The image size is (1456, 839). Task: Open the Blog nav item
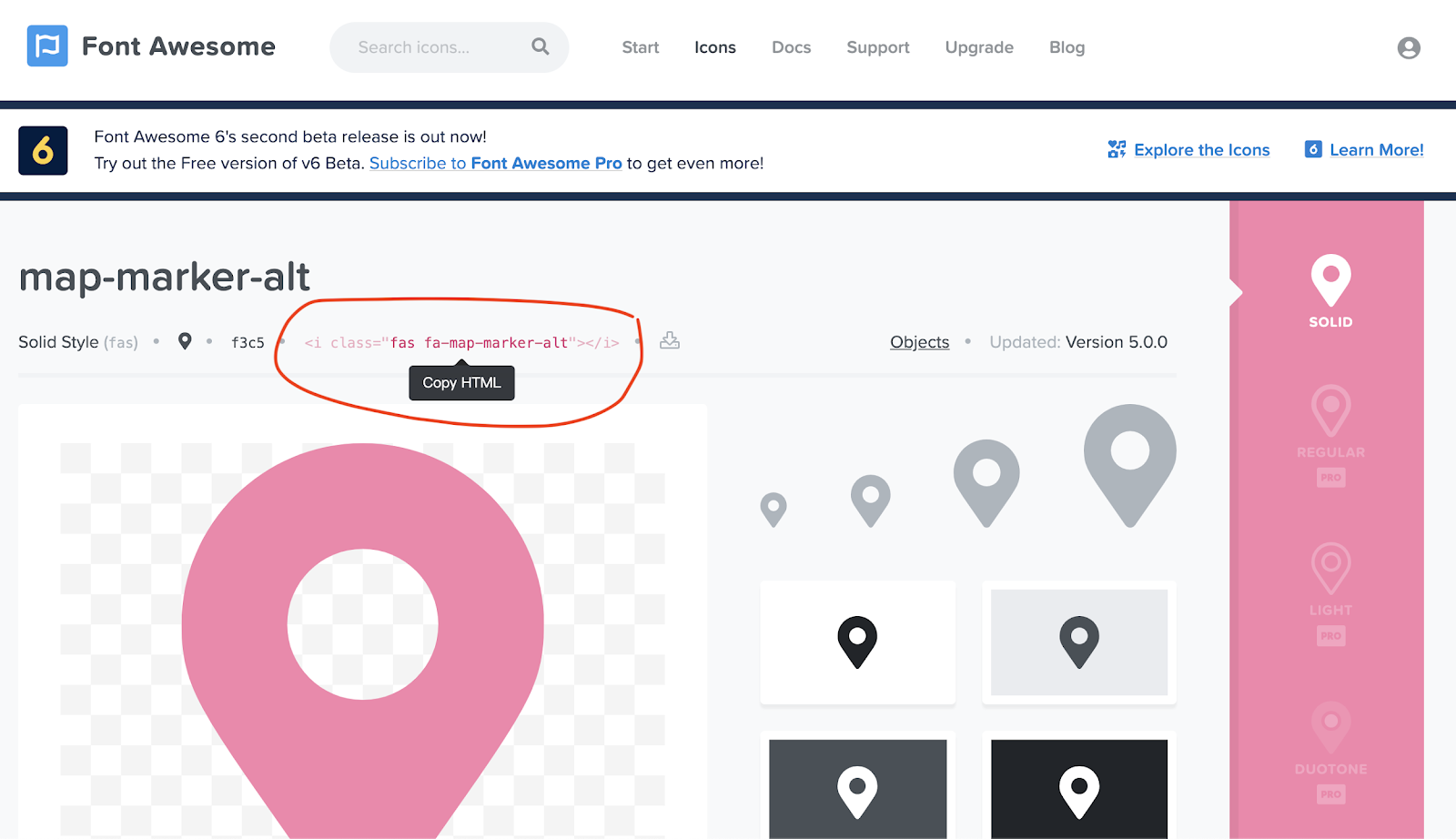pyautogui.click(x=1067, y=47)
